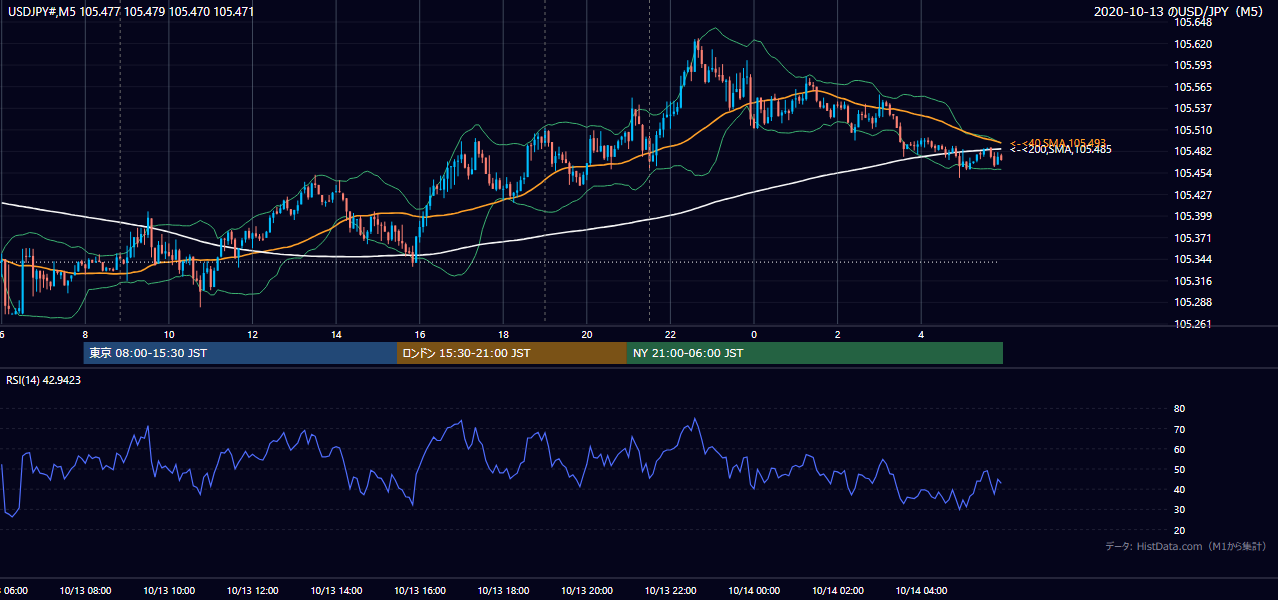
Task: Click the 10/13 16:00 time axis label
Action: (420, 591)
